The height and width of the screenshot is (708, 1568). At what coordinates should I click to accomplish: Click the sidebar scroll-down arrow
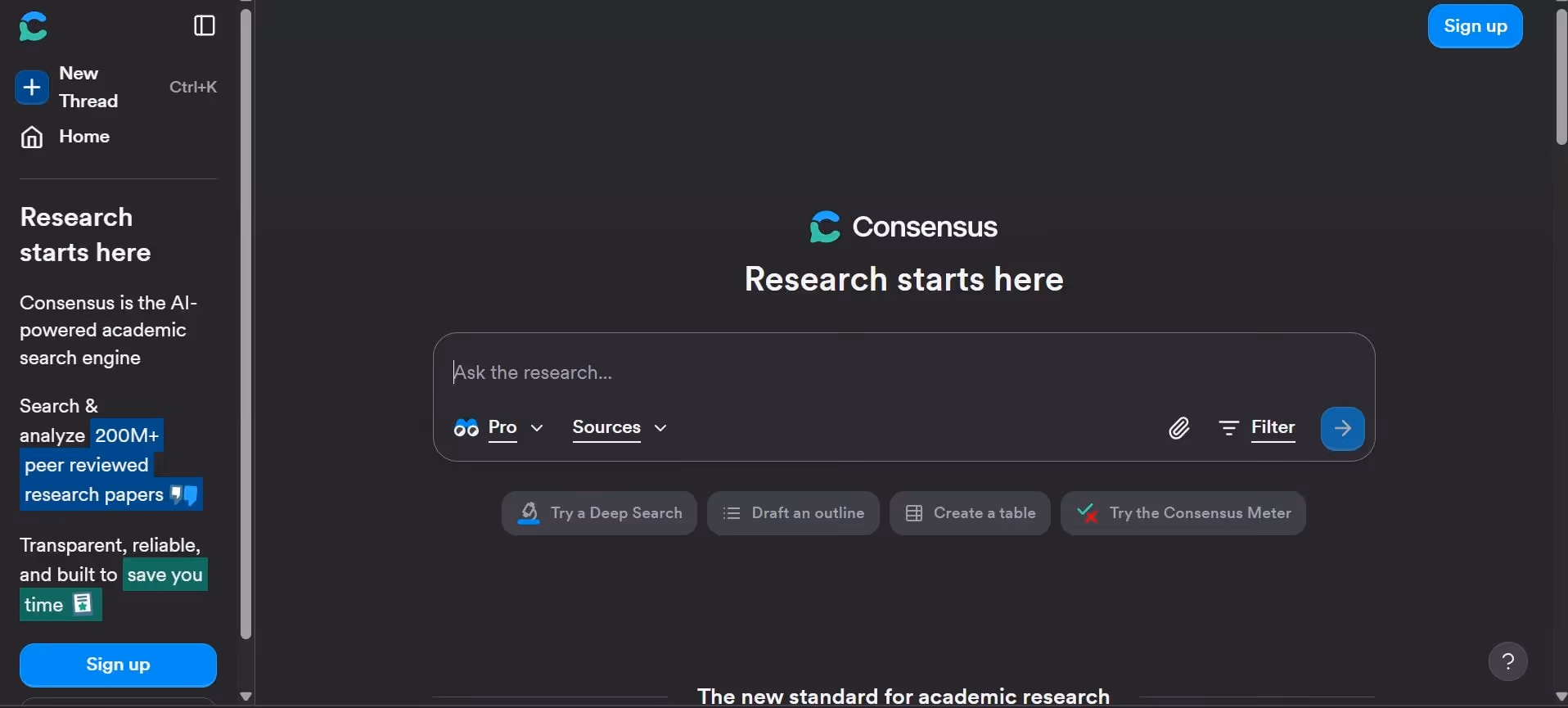(246, 697)
